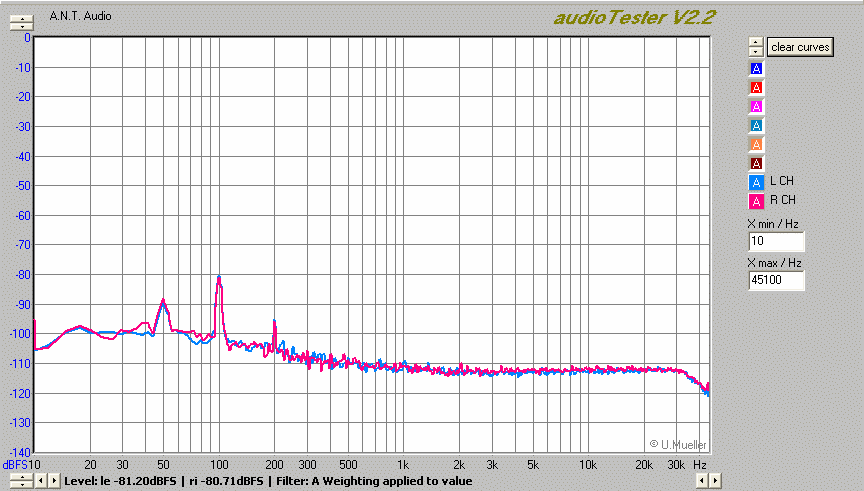Click the X max / Hz label
Image resolution: width=864 pixels, height=491 pixels.
[775, 263]
